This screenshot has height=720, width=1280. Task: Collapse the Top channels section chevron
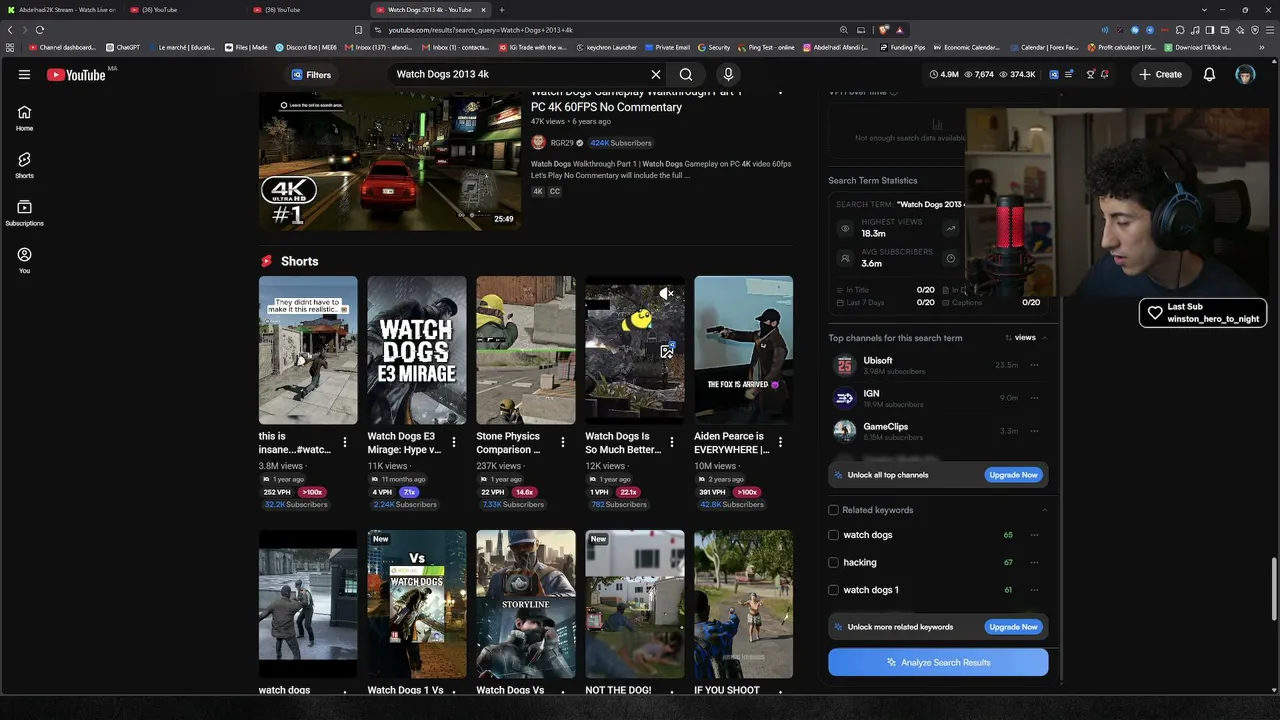(x=1045, y=338)
